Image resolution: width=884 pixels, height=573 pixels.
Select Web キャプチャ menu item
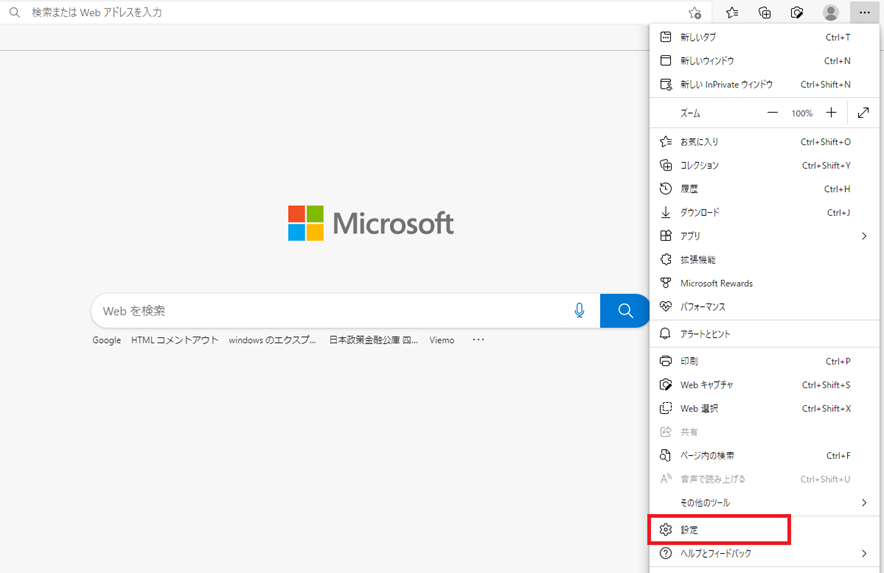point(764,385)
